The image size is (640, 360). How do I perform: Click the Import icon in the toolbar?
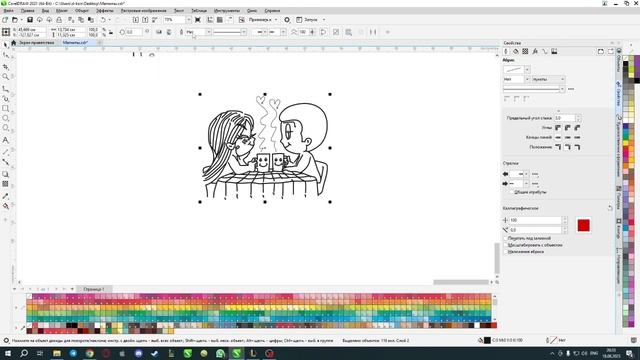[136, 20]
